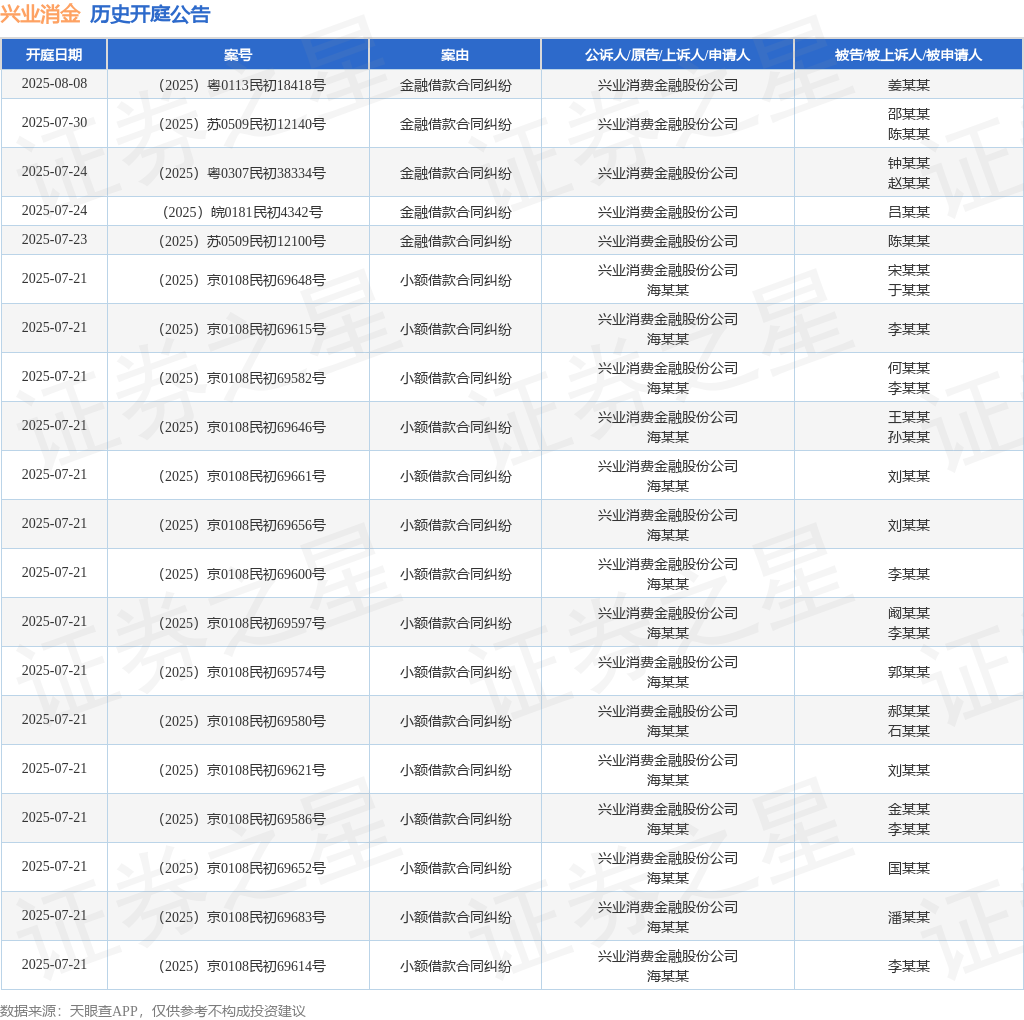This screenshot has width=1024, height=1020.
Task: Click the 兴业消金 title text
Action: [40, 14]
